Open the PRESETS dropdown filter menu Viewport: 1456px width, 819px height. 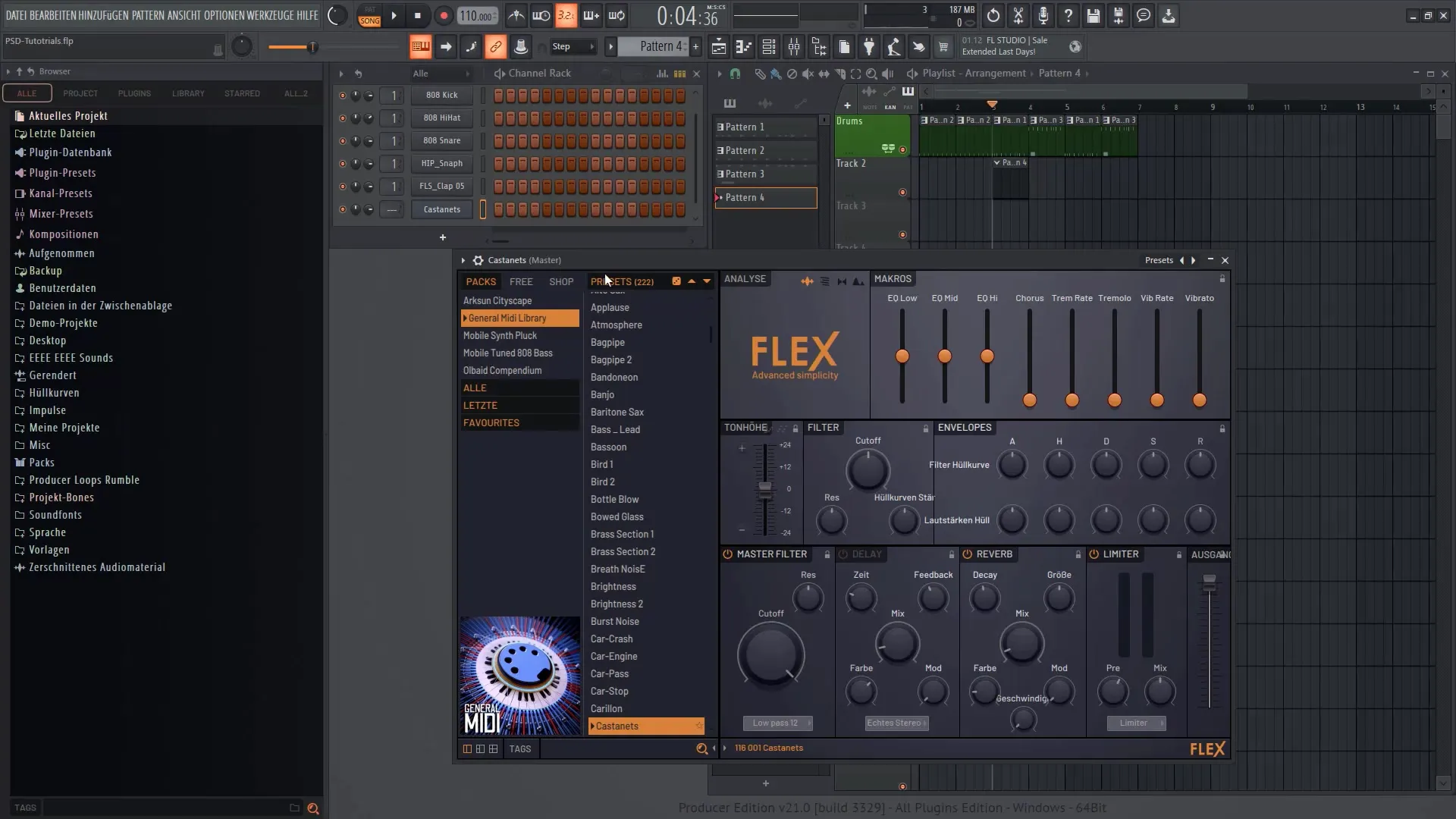click(x=707, y=281)
